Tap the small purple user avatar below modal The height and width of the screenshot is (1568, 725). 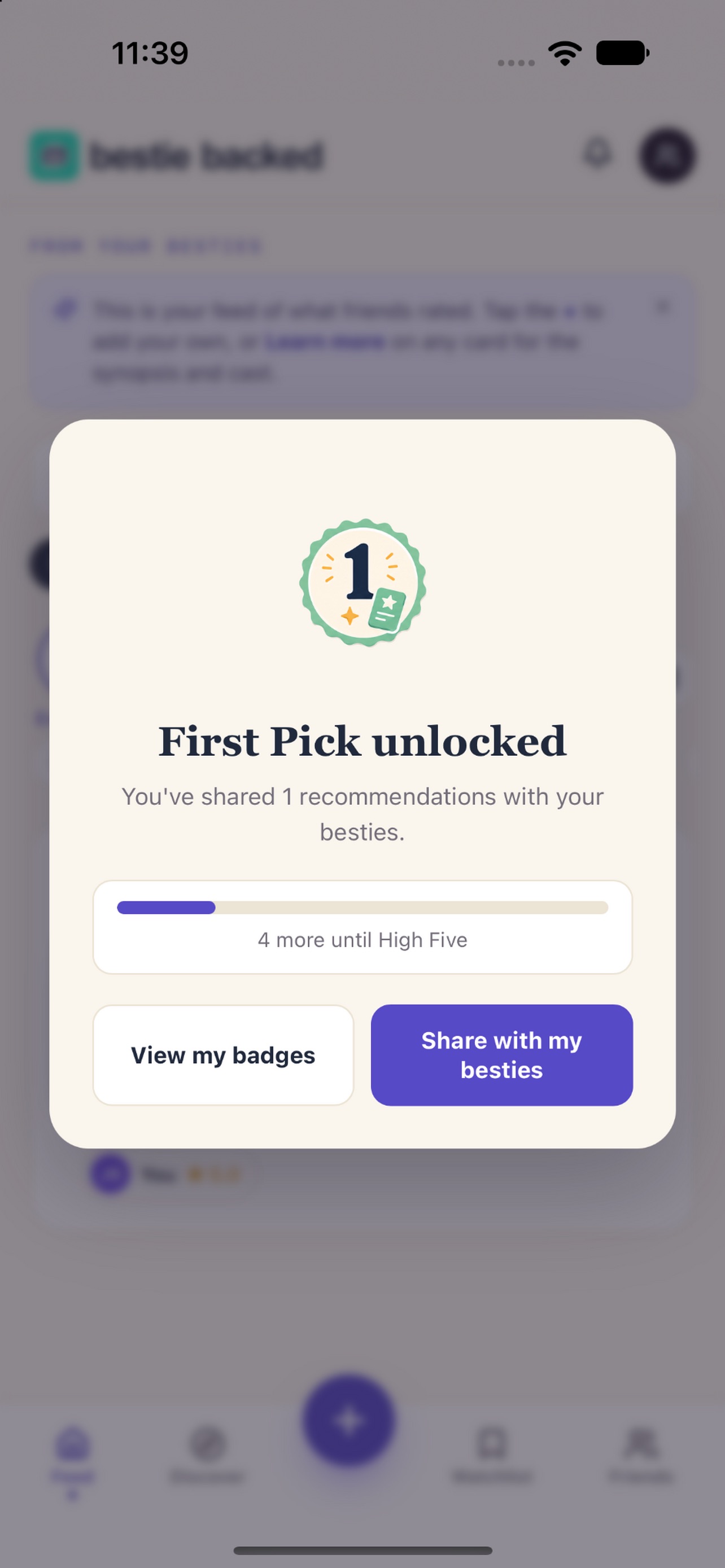110,1174
